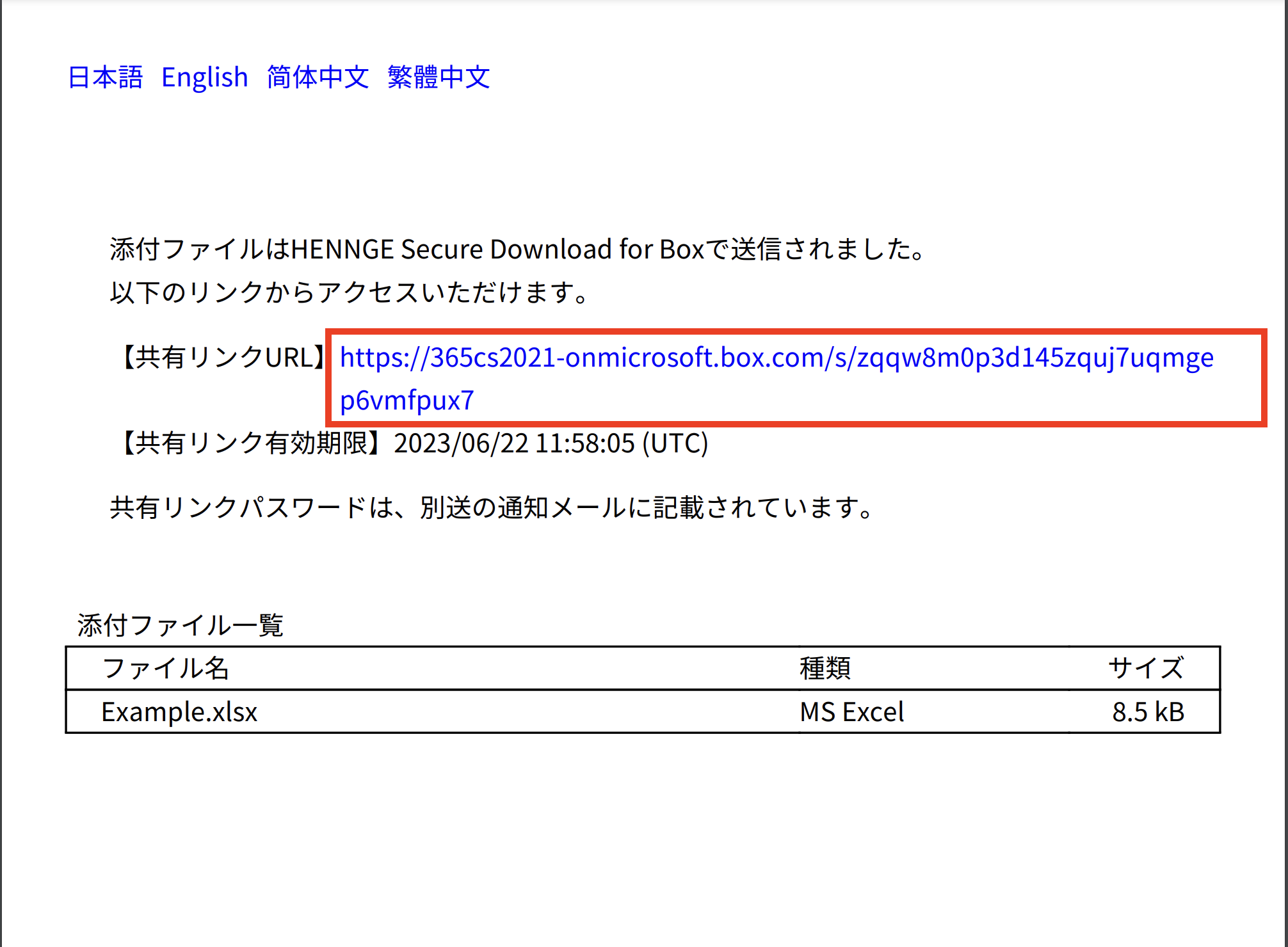Viewport: 1288px width, 947px height.
Task: Switch language to 日本語
Action: tap(106, 77)
